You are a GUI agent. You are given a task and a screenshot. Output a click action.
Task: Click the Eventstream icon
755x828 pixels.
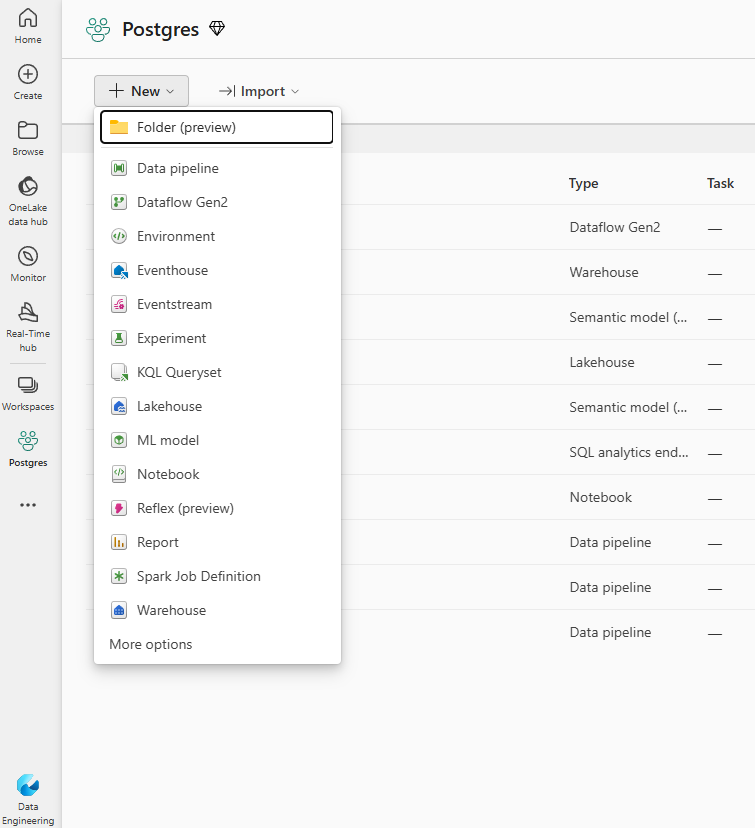[x=119, y=304]
